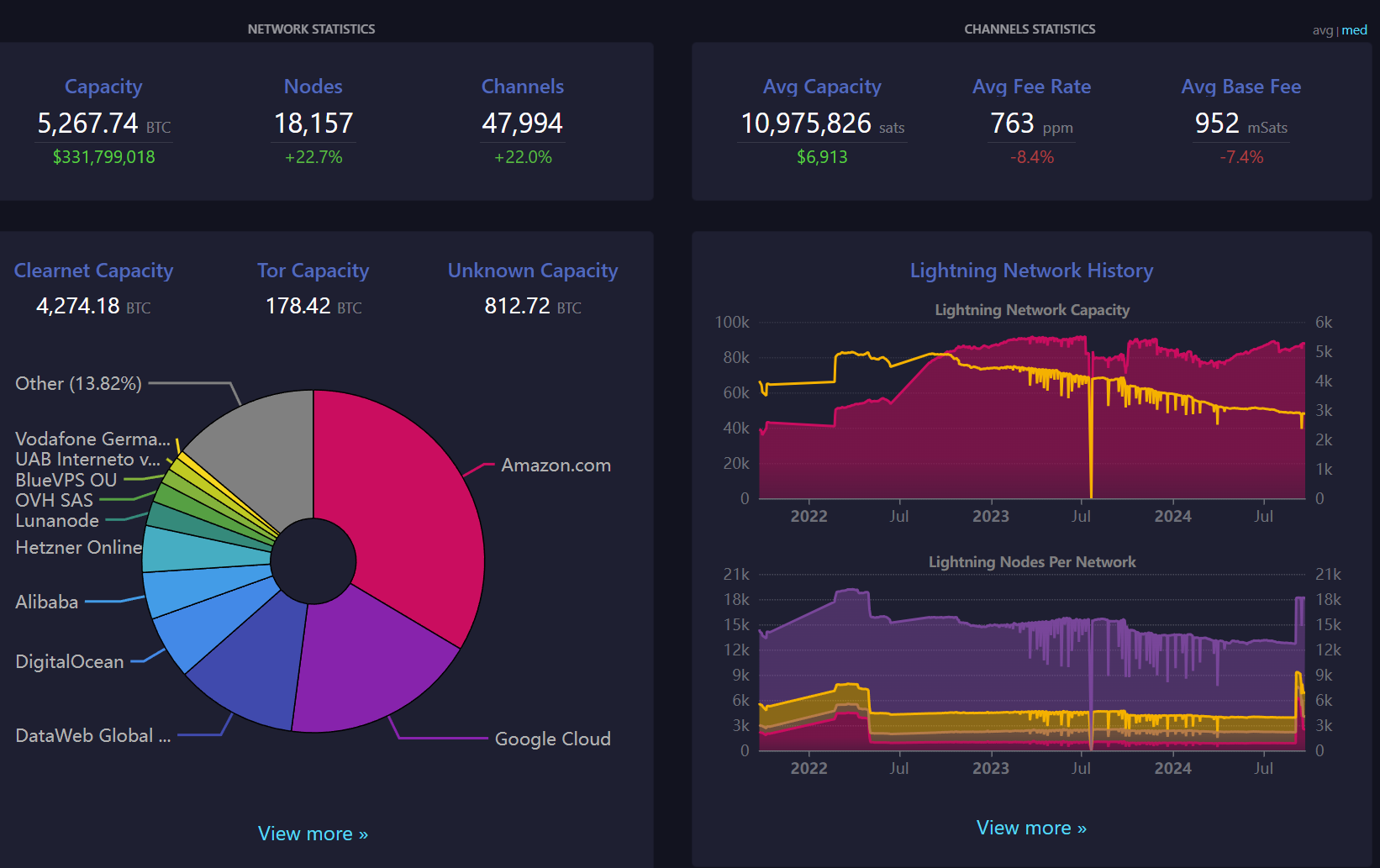Image resolution: width=1380 pixels, height=868 pixels.
Task: Click the Hetzner Online label
Action: click(x=79, y=548)
